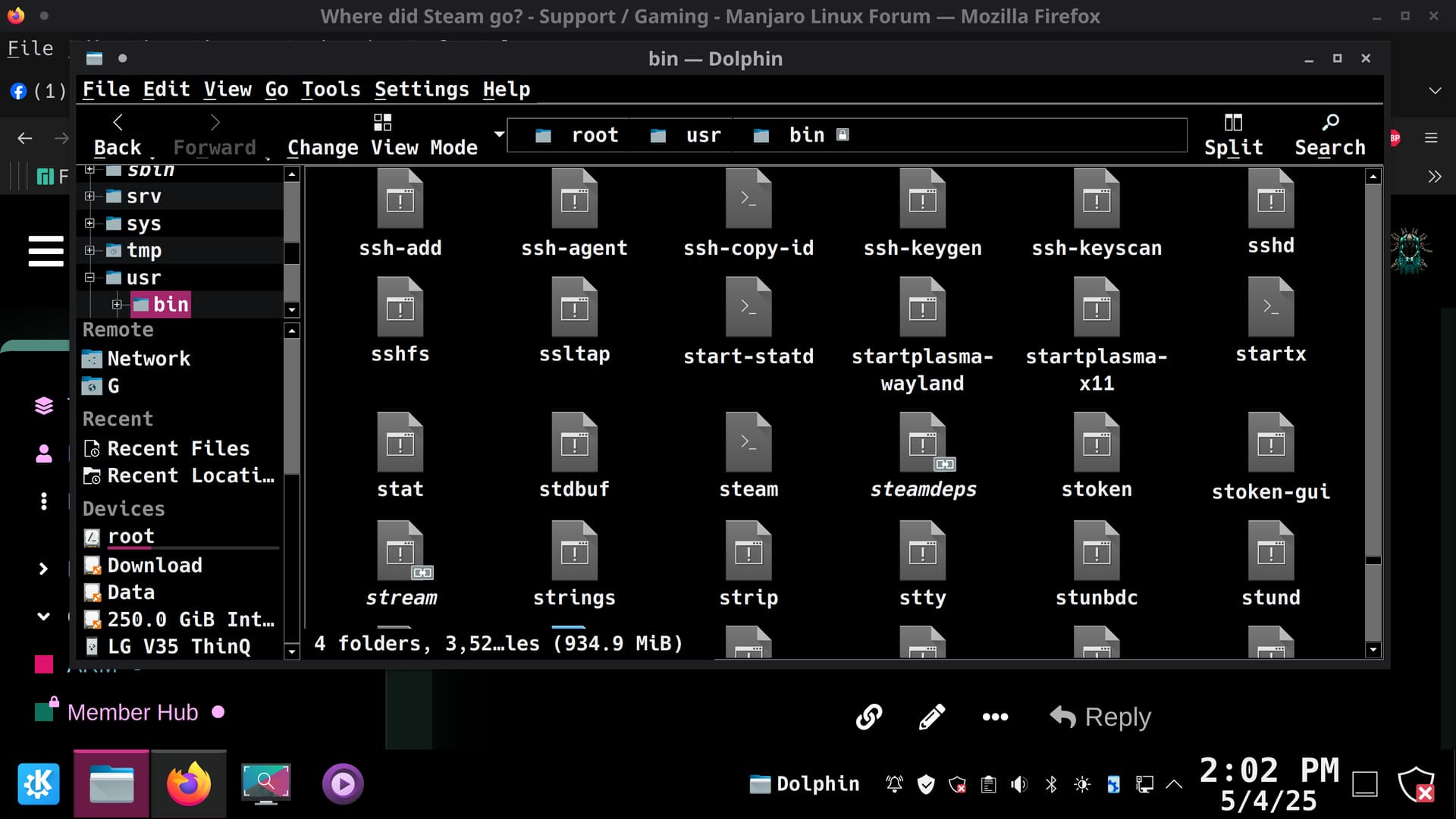Screen dimensions: 1456x819
Task: Click folders tree scrollbar down arrow
Action: [292, 309]
